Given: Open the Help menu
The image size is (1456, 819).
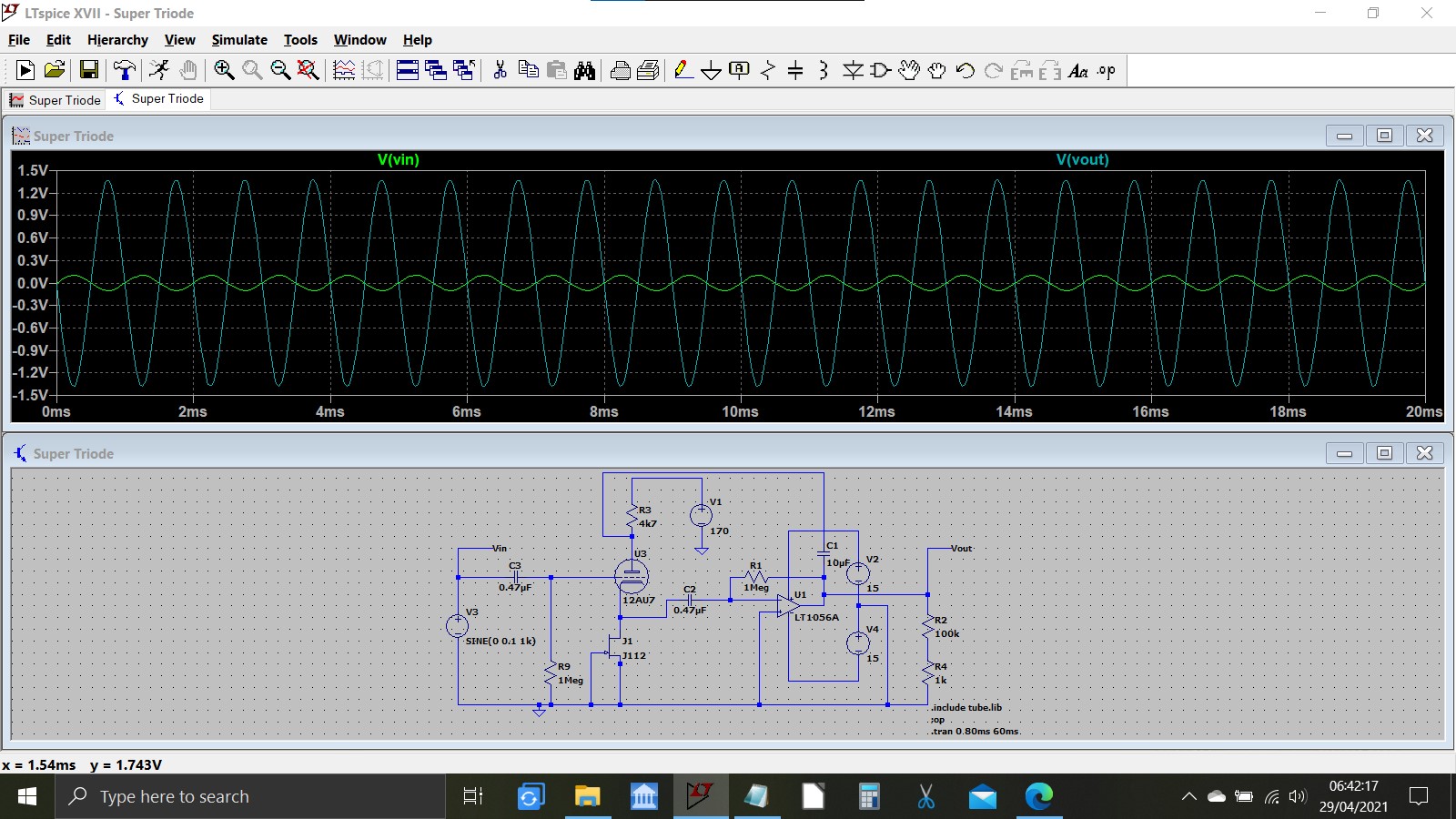Looking at the screenshot, I should pos(418,40).
